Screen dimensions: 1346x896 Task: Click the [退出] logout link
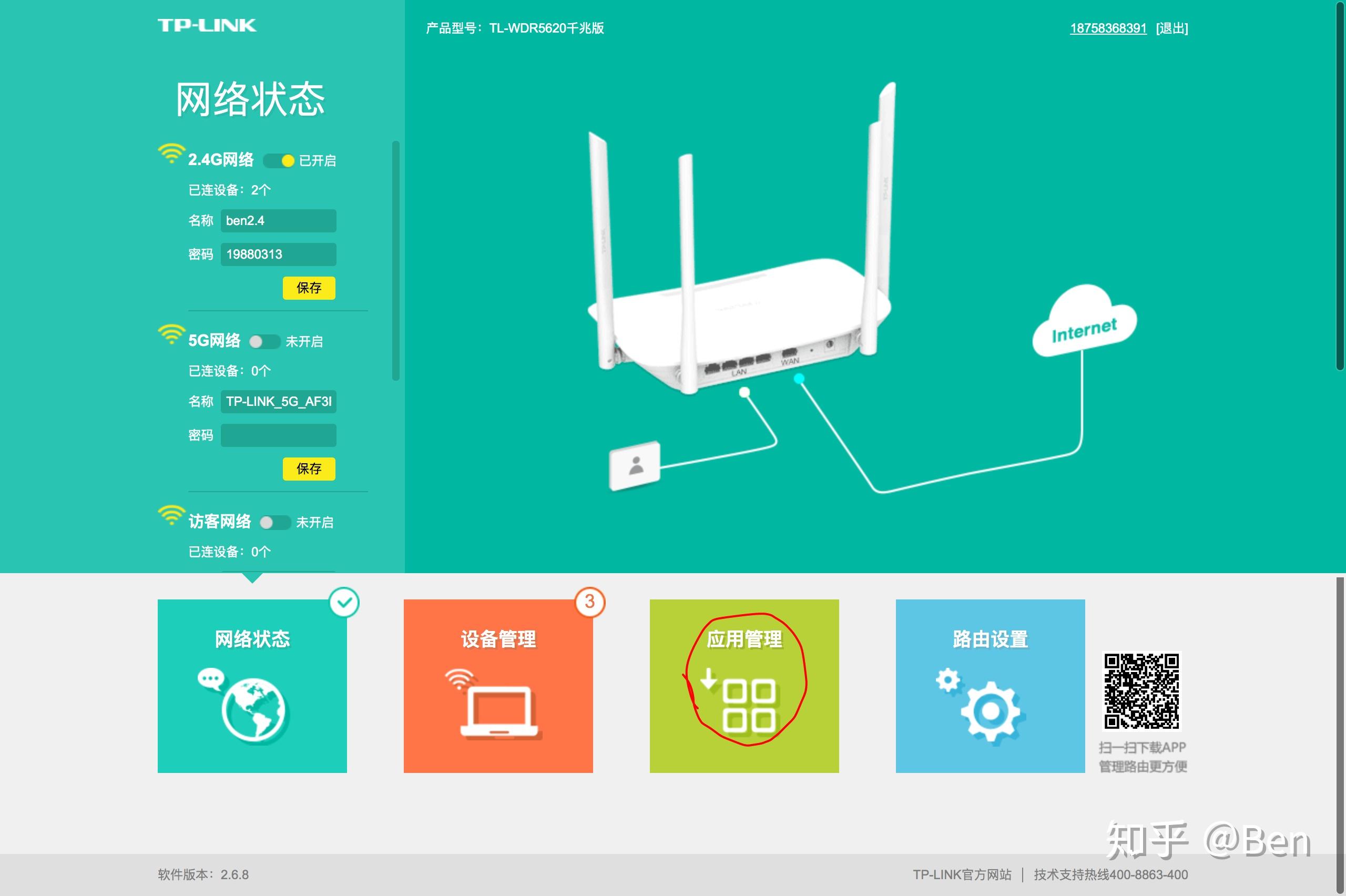[x=1172, y=28]
